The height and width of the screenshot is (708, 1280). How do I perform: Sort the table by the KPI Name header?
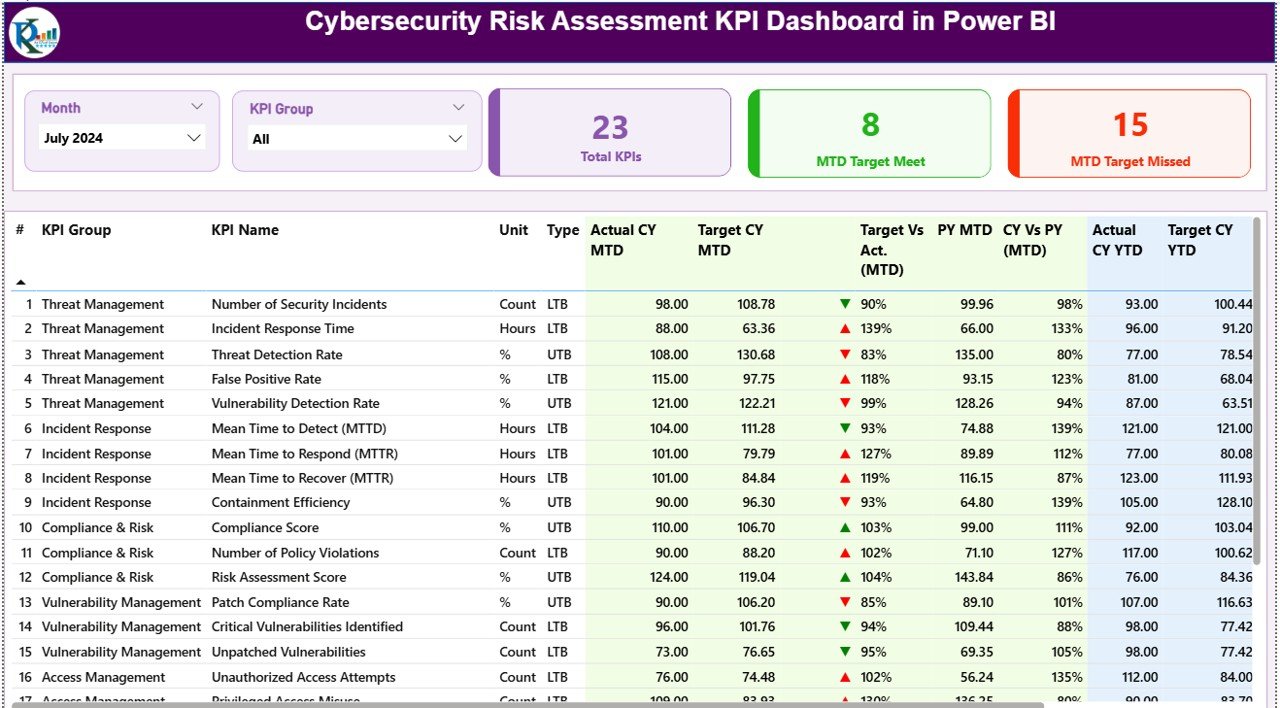click(x=245, y=230)
